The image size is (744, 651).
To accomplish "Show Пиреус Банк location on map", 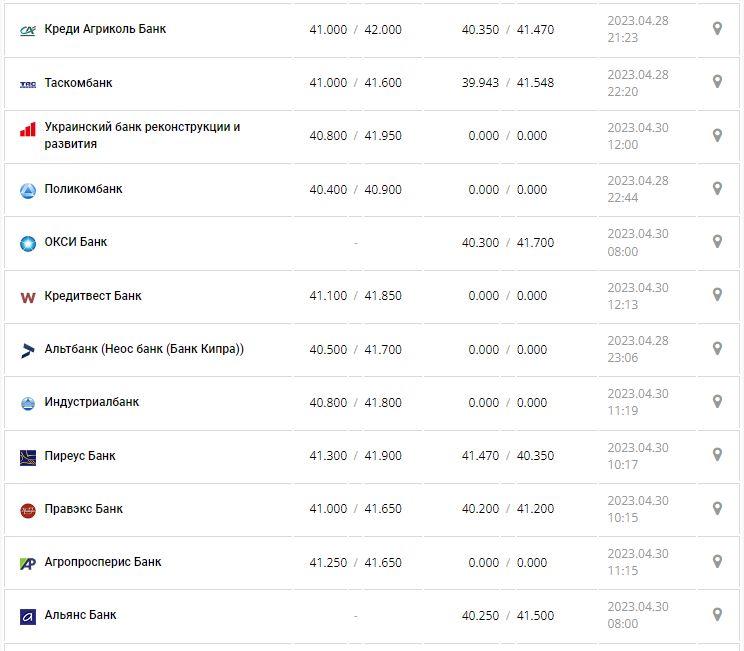I will click(717, 455).
